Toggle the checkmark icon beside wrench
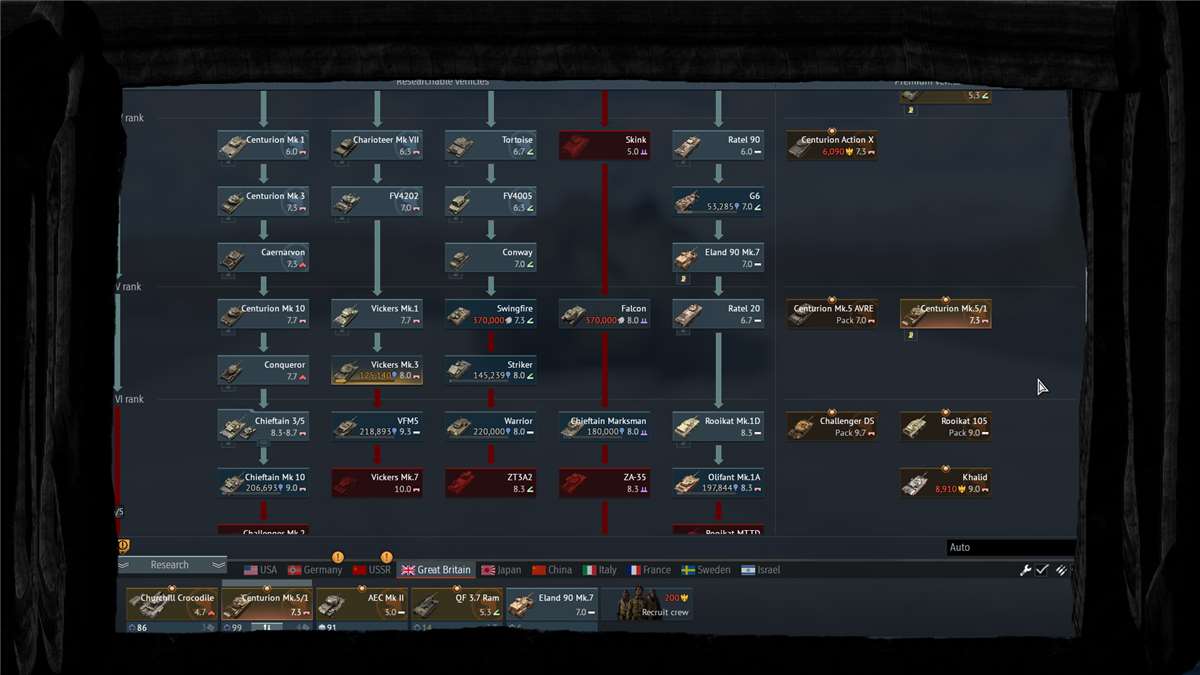Image resolution: width=1200 pixels, height=675 pixels. (x=1042, y=570)
